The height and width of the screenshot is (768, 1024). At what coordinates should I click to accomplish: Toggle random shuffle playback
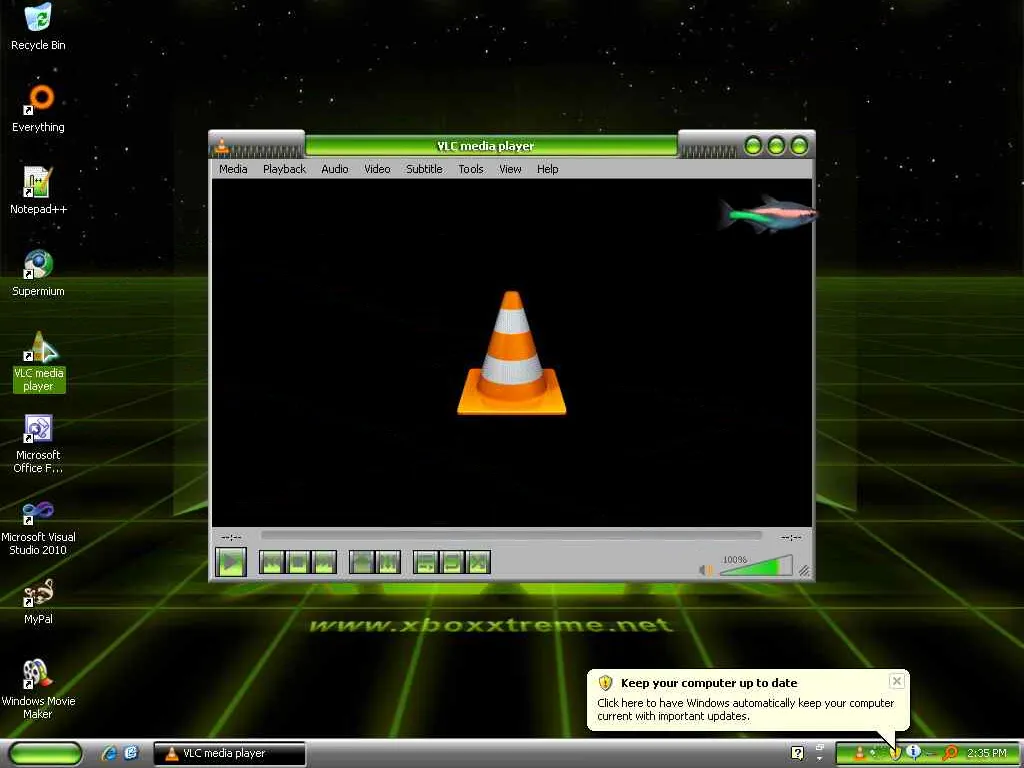478,562
